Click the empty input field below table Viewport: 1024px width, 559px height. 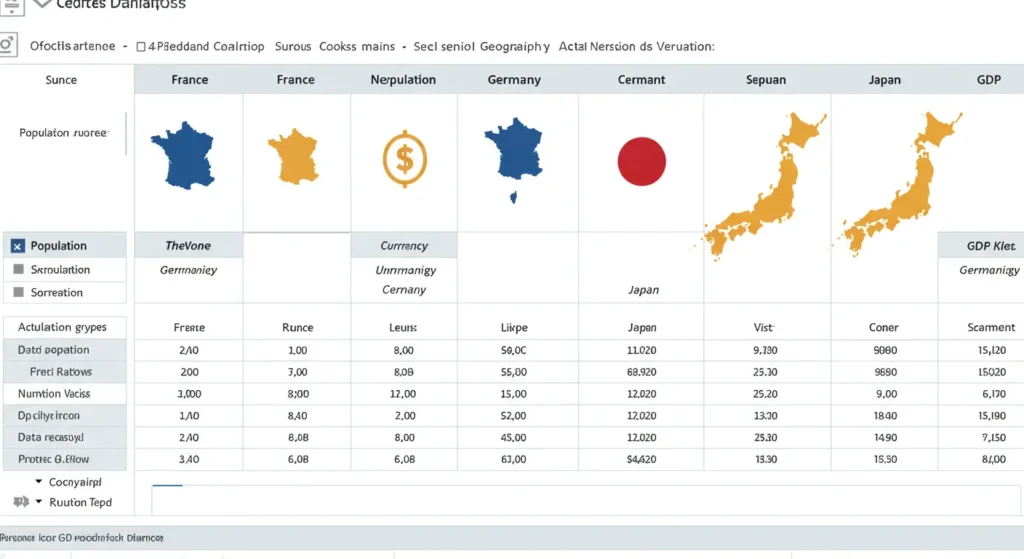point(580,500)
